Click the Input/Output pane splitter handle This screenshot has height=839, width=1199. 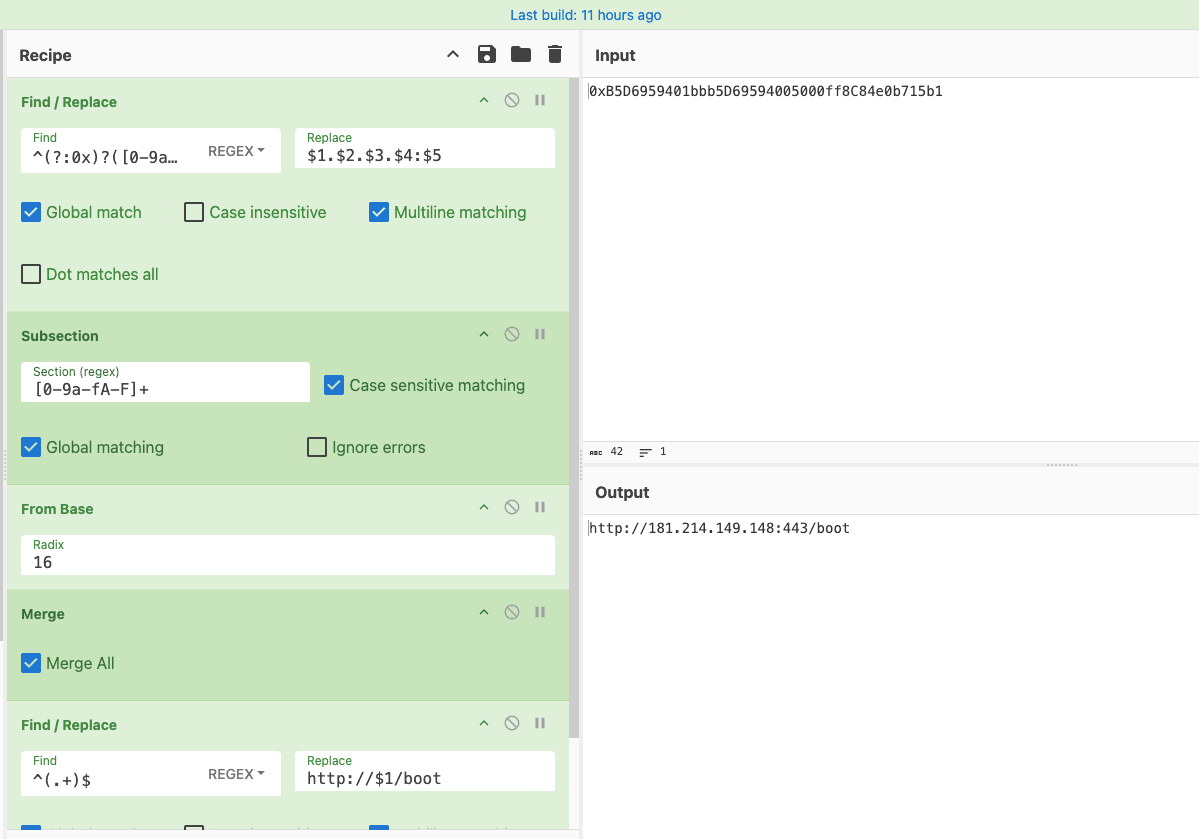pyautogui.click(x=1061, y=464)
